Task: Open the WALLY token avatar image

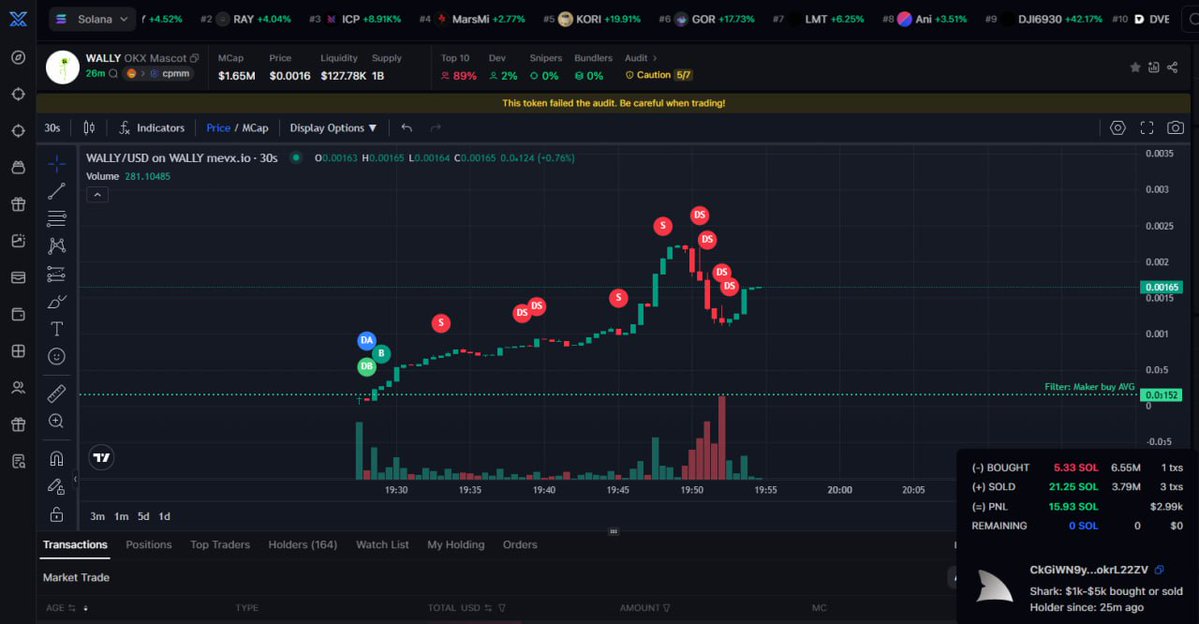Action: pos(63,67)
